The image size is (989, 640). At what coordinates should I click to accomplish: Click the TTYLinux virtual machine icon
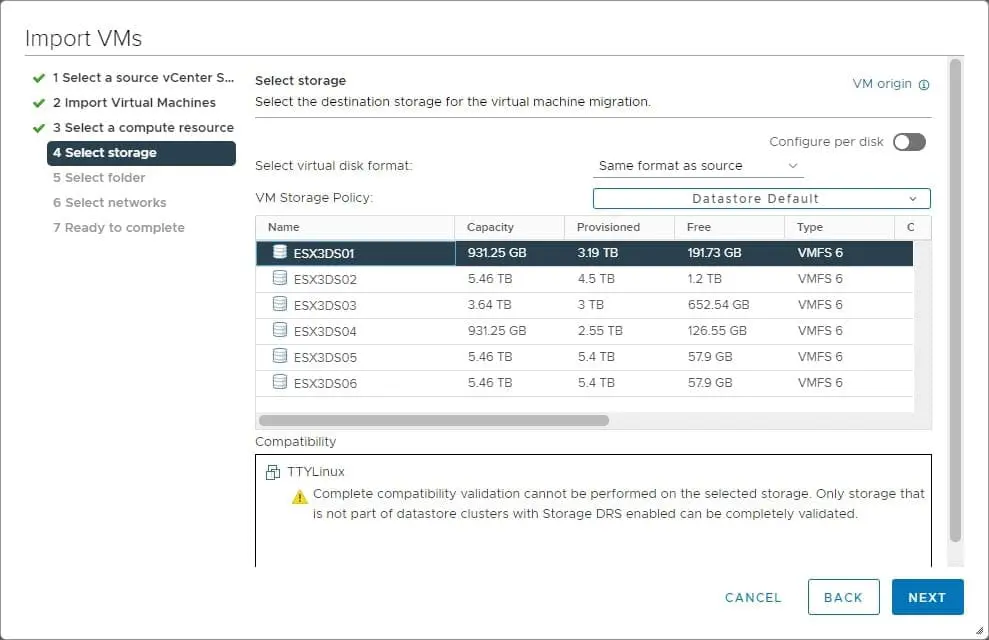tap(272, 472)
